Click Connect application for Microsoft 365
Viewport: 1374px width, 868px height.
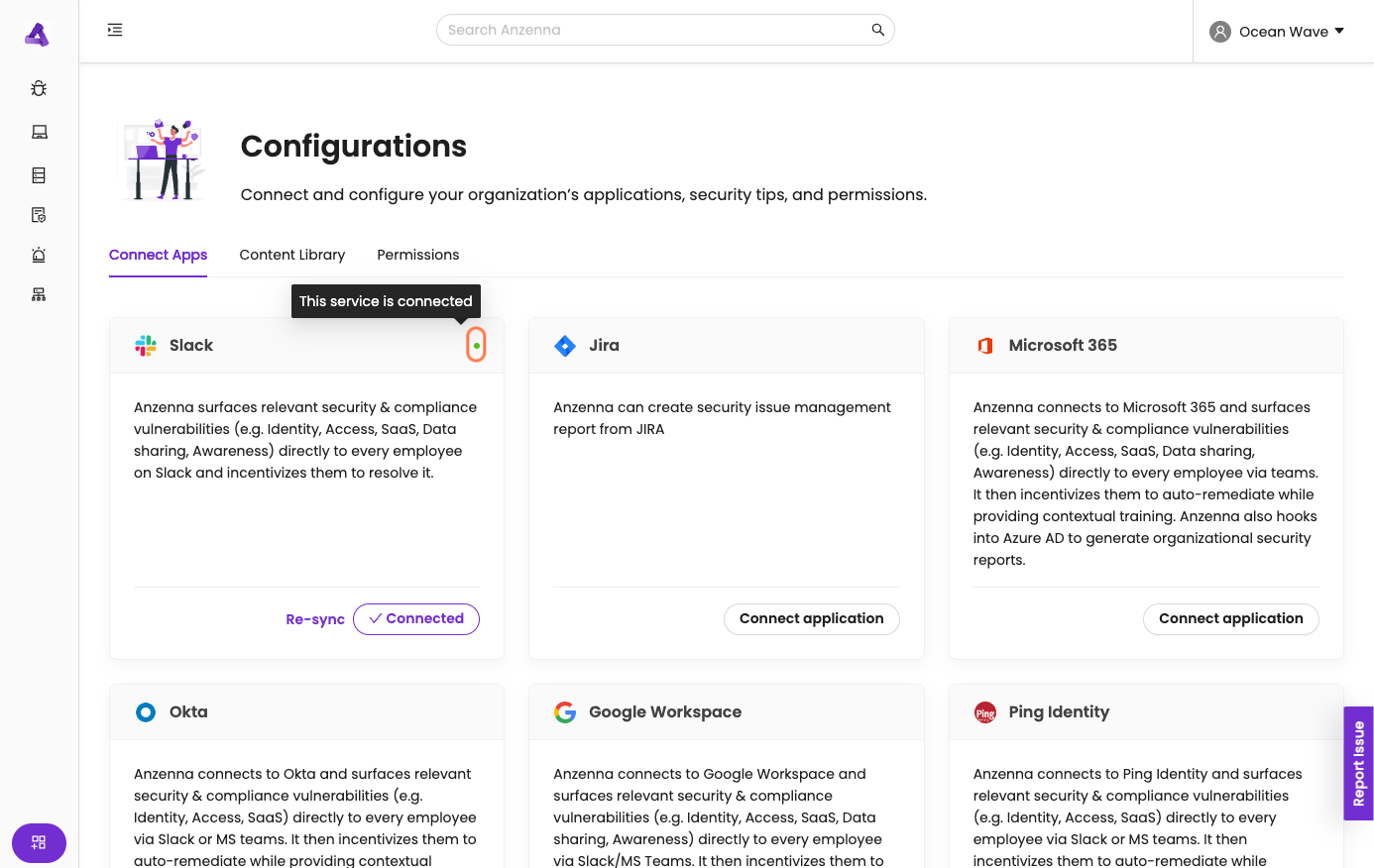1230,619
